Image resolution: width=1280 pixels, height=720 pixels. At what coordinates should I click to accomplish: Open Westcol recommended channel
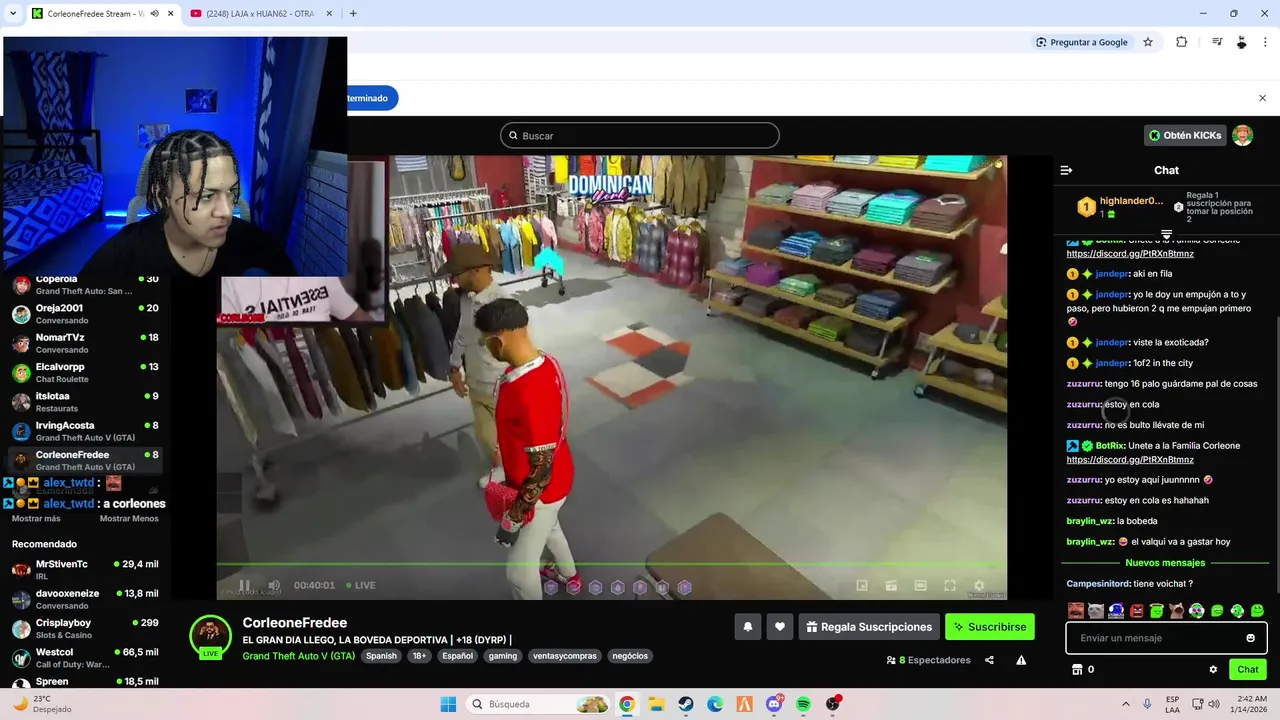coord(85,657)
